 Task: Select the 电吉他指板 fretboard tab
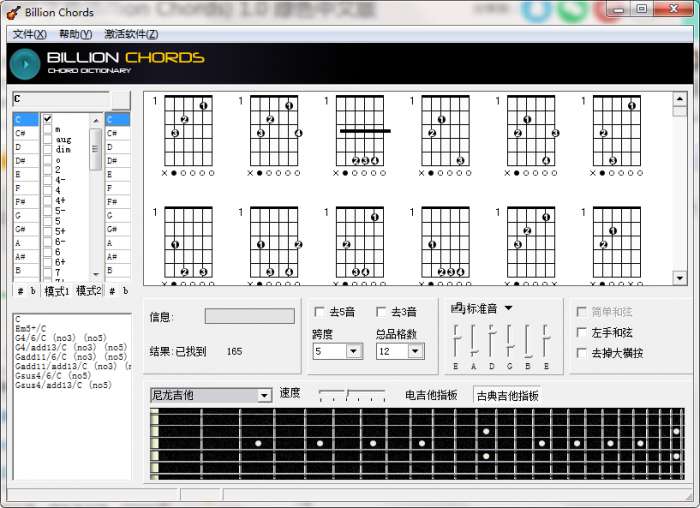(x=431, y=395)
